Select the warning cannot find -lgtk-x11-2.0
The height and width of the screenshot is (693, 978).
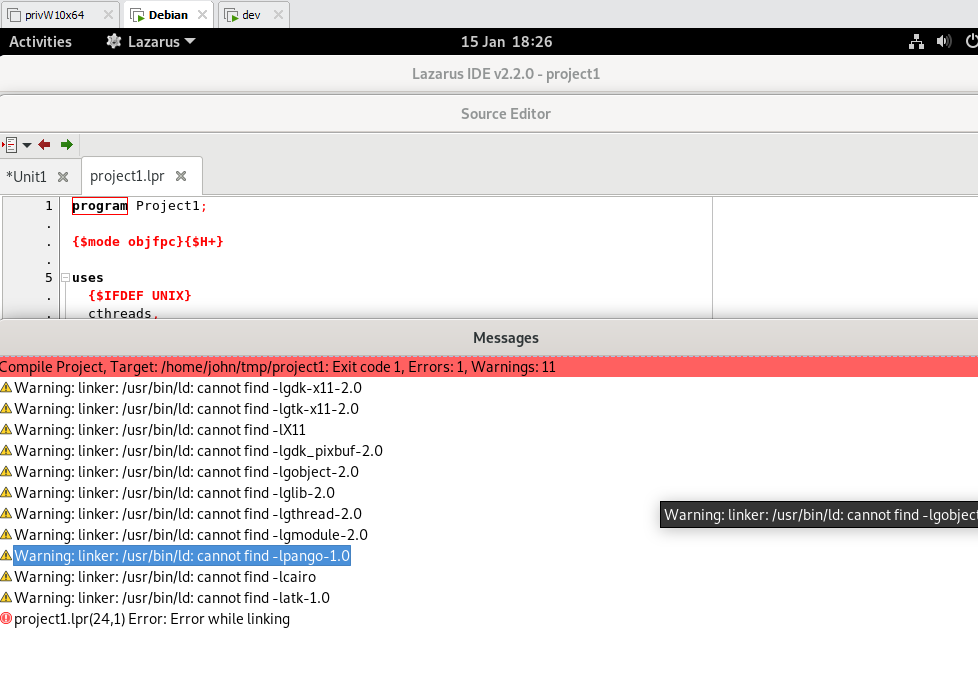click(186, 409)
